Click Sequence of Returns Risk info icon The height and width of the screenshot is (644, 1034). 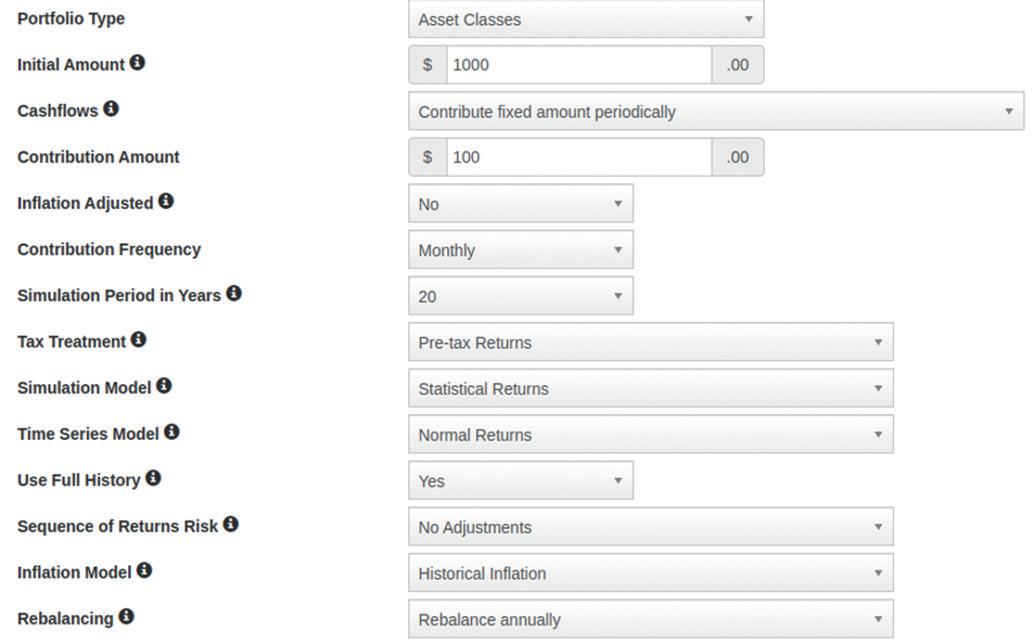click(x=231, y=524)
